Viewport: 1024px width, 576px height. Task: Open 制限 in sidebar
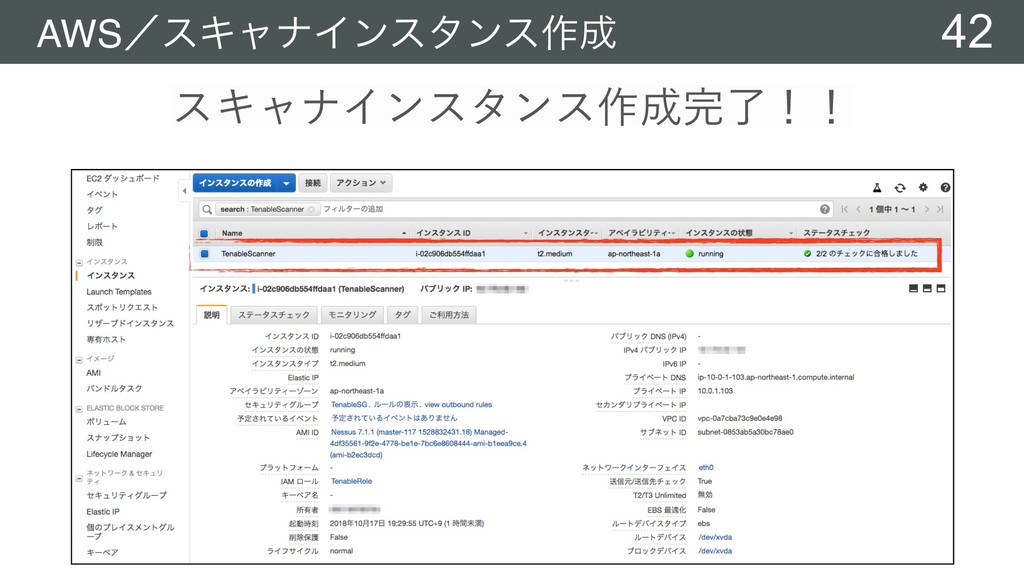94,242
